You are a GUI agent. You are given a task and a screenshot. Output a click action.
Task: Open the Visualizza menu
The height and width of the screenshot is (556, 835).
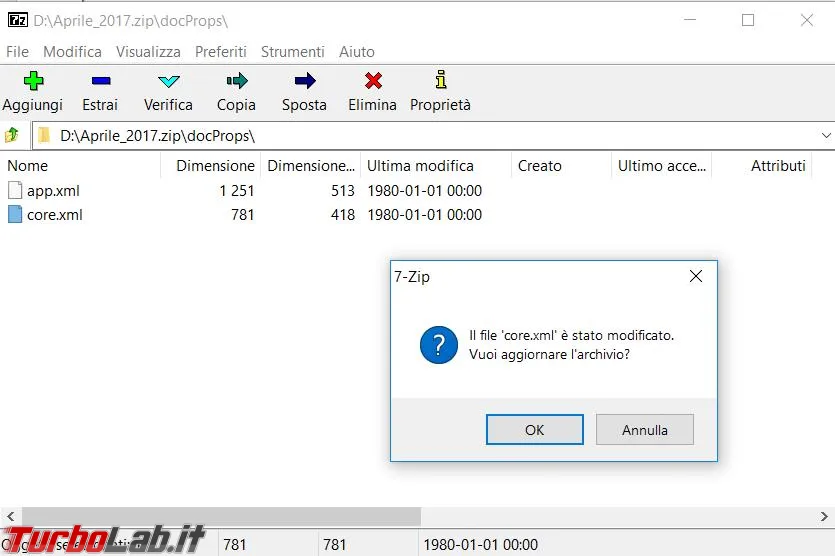(x=148, y=52)
